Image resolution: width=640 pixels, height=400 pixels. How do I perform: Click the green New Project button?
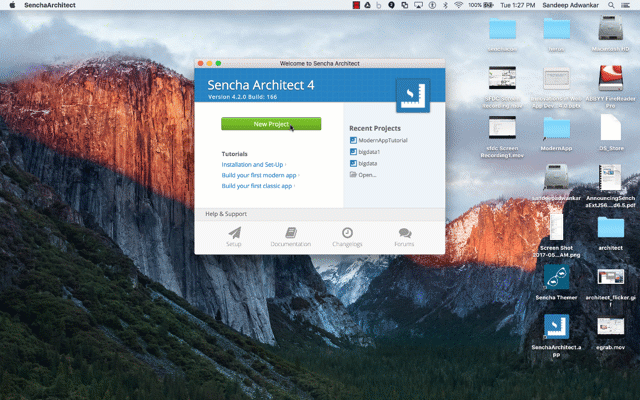271,124
